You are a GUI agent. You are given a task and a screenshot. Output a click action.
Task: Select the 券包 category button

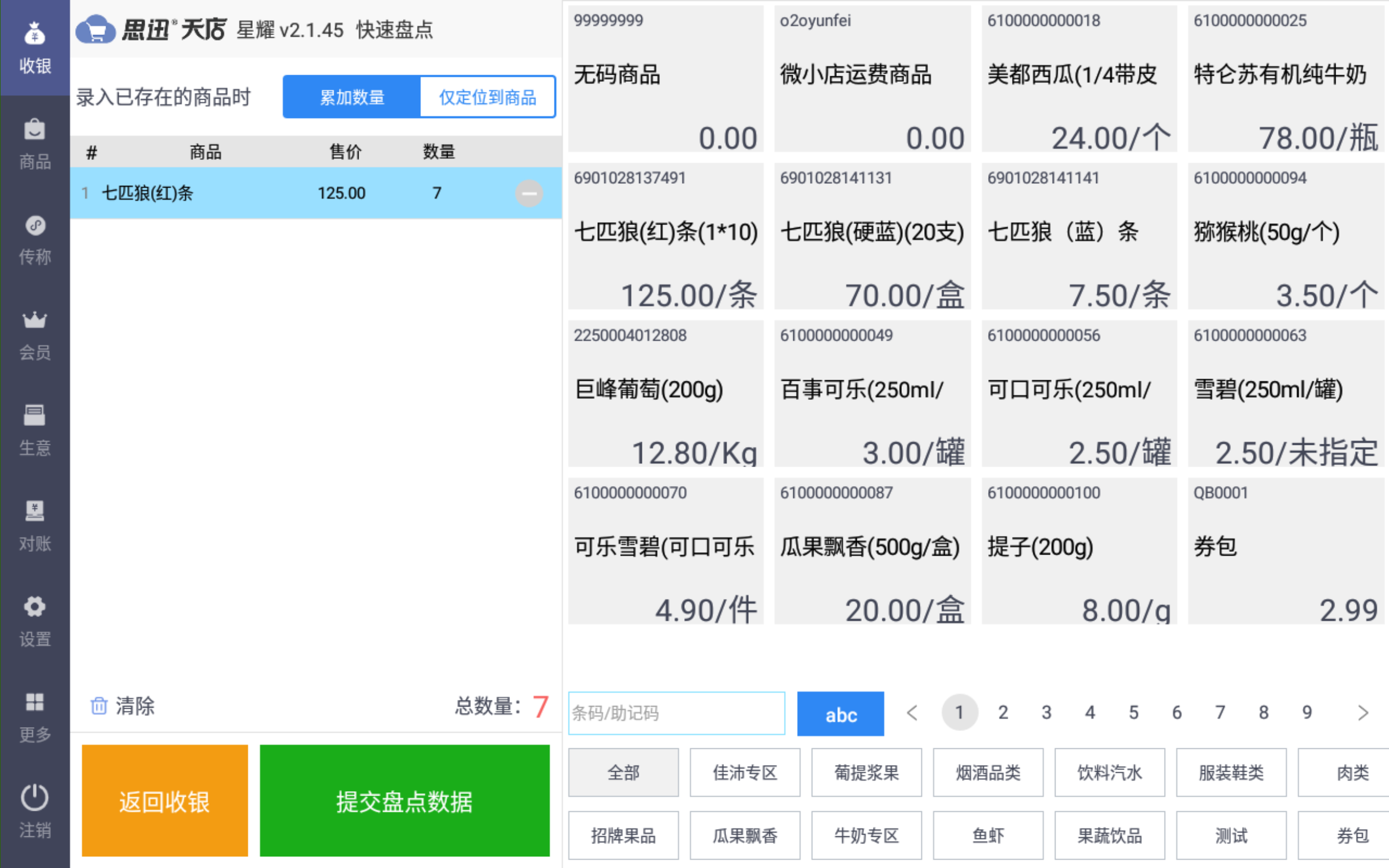(x=1344, y=836)
